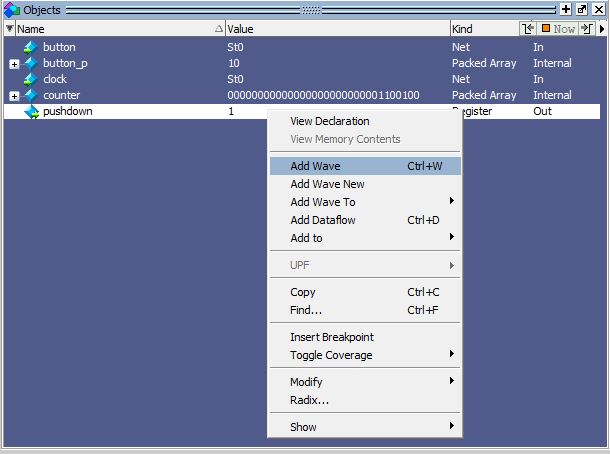Choose View Declaration from context menu
Image resolution: width=610 pixels, height=454 pixels.
point(365,121)
